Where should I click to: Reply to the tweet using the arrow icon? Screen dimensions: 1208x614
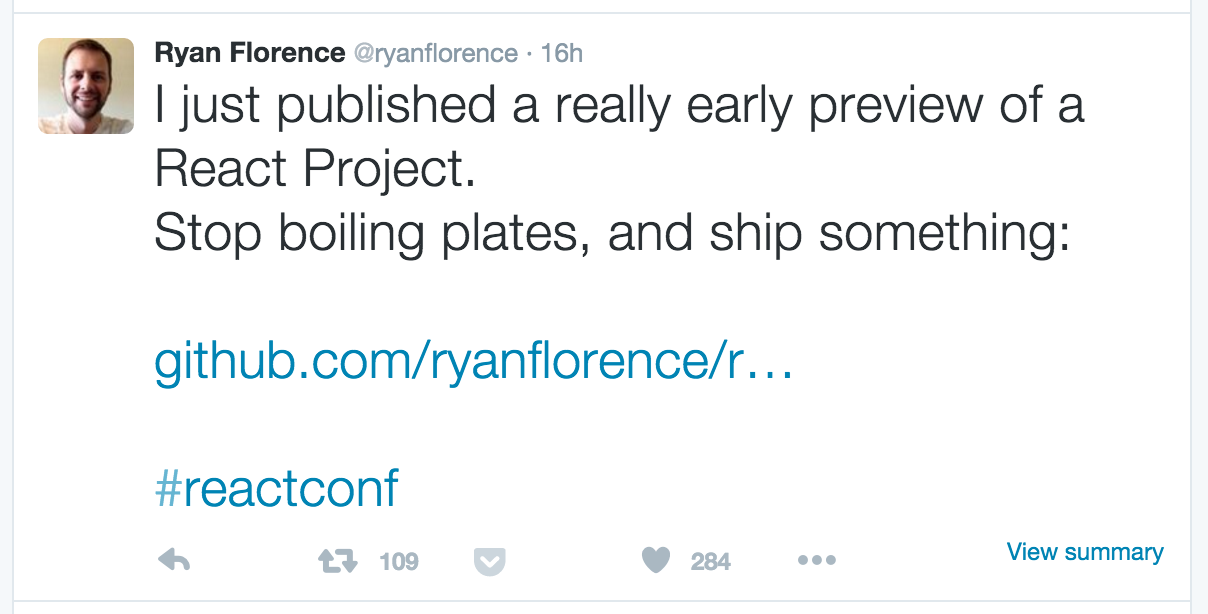pos(175,561)
